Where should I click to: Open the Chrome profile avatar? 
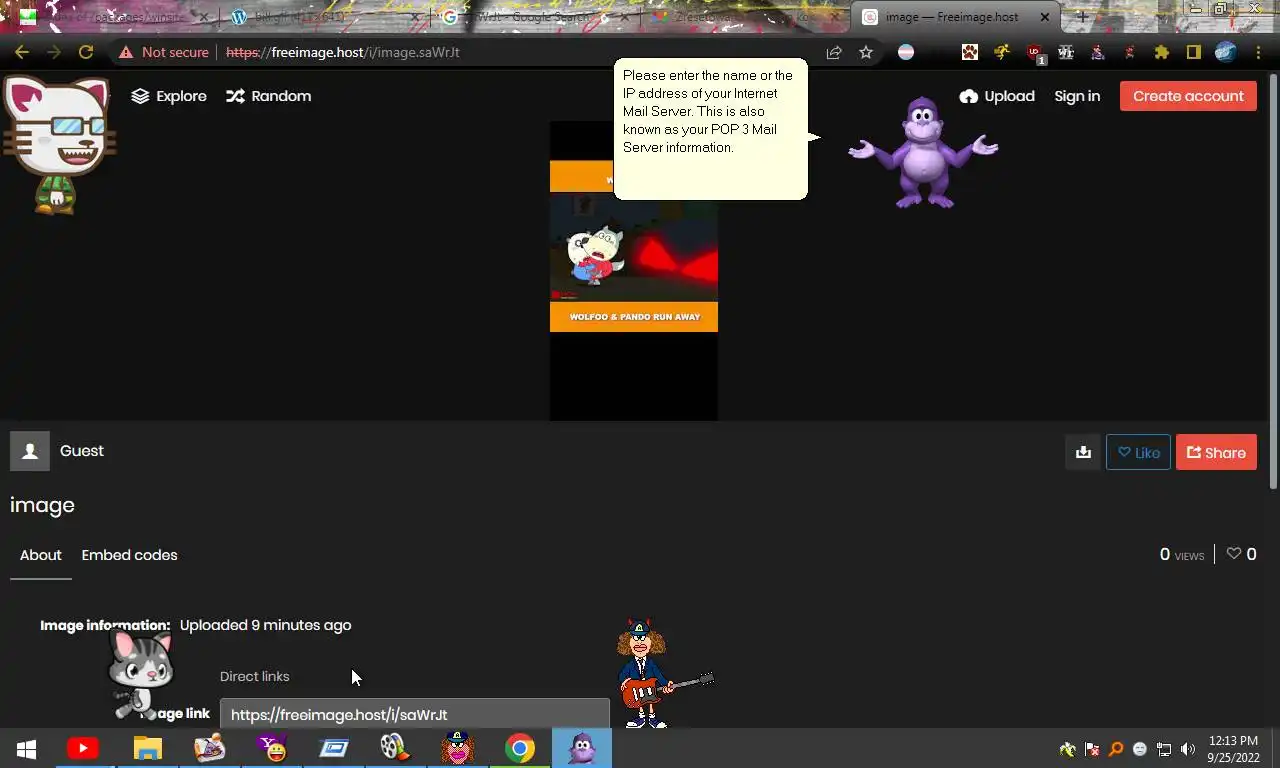click(x=1225, y=52)
